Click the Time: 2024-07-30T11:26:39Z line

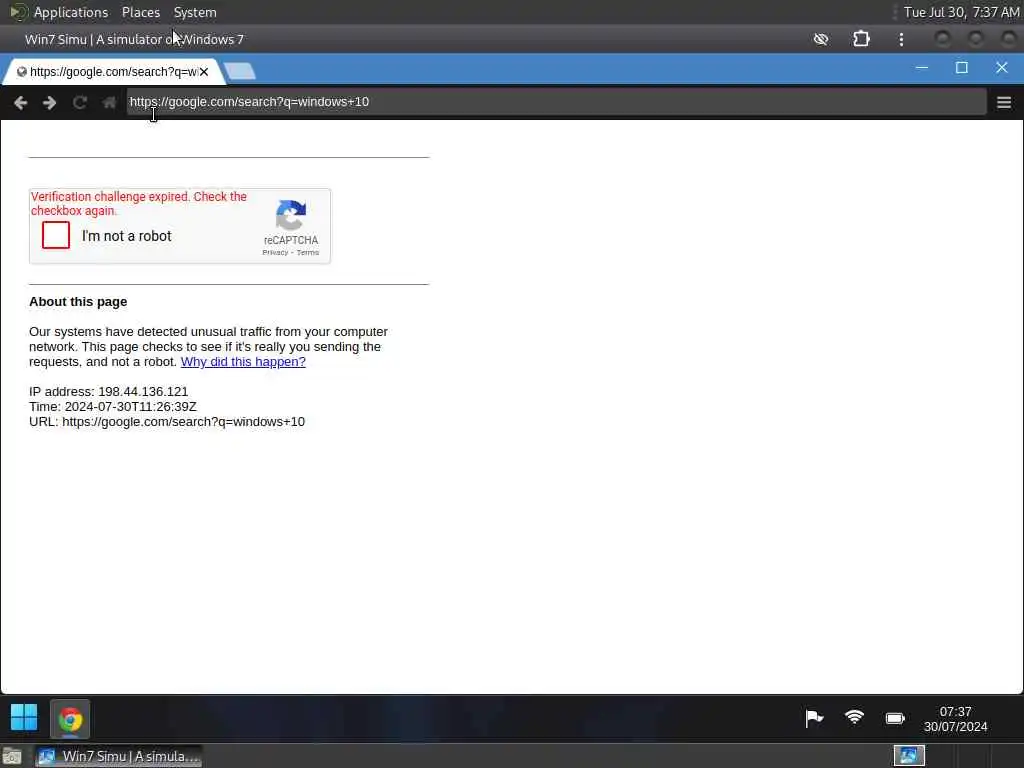click(x=112, y=407)
